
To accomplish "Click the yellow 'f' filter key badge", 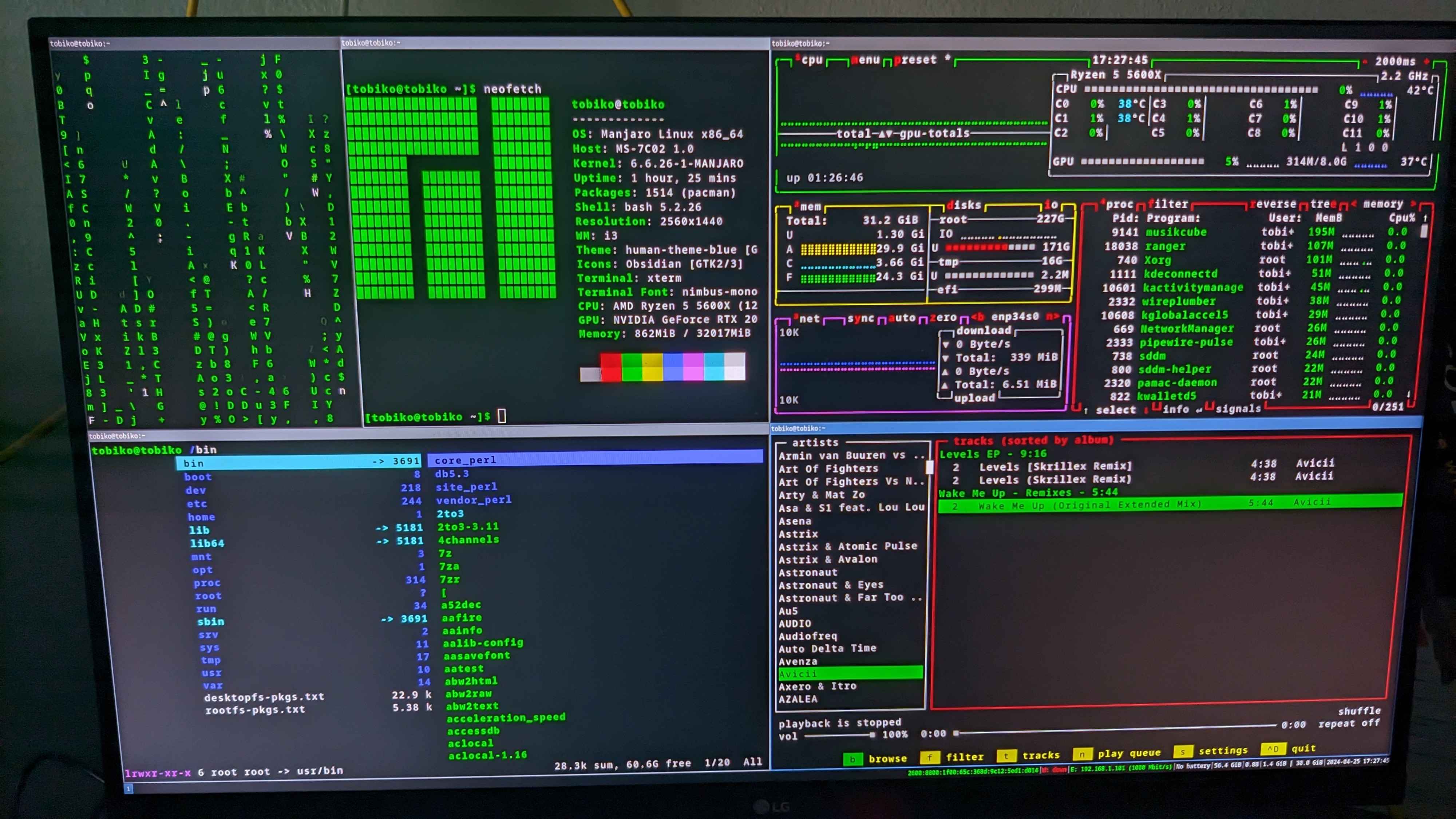I will [930, 757].
